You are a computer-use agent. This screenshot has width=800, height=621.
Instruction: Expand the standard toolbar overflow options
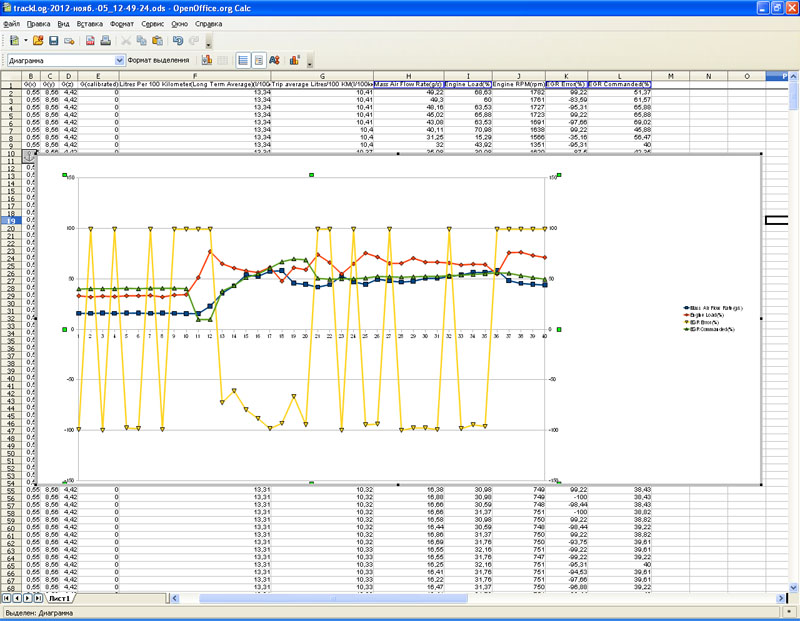[x=208, y=45]
